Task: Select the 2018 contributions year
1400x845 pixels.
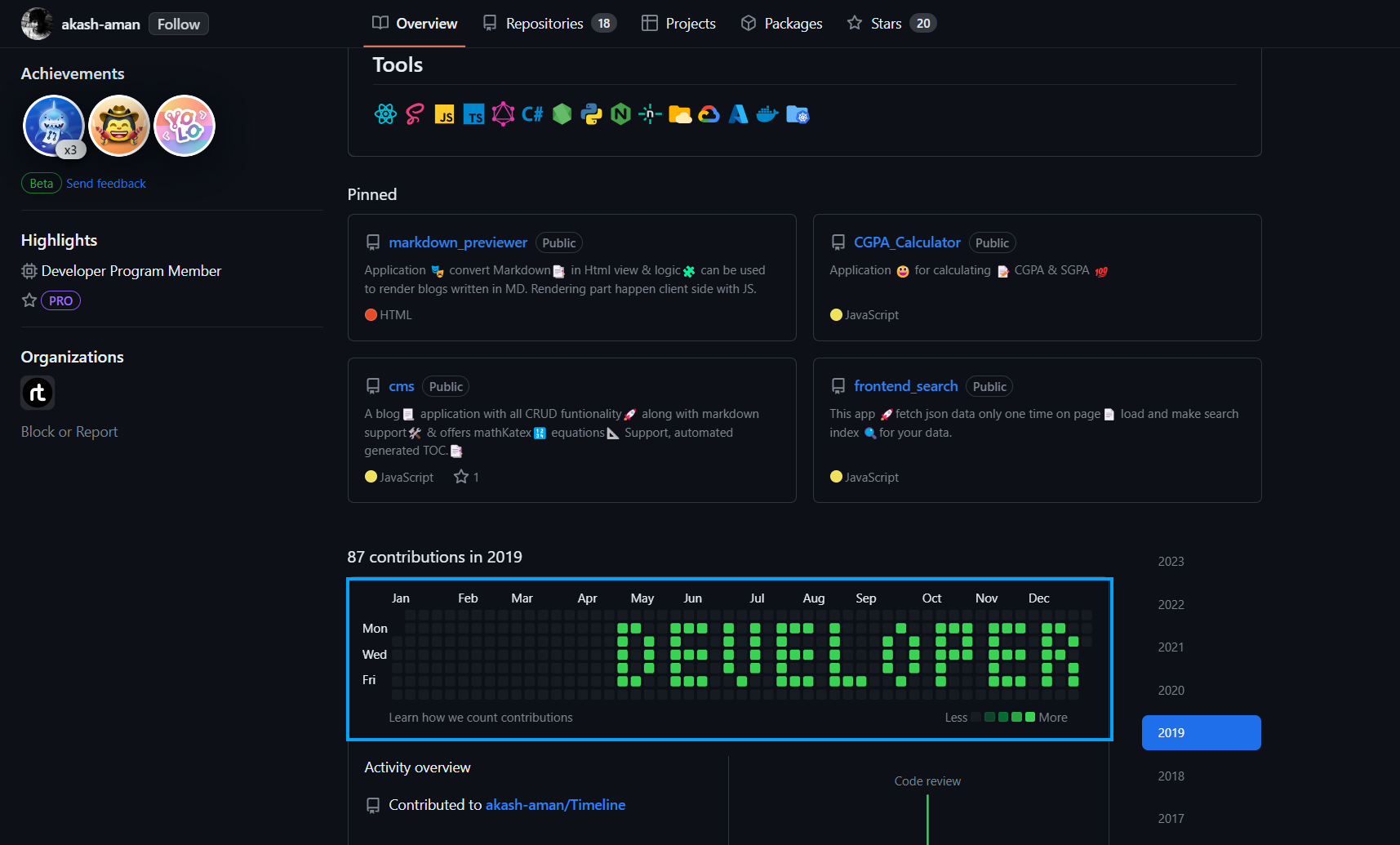Action: [x=1171, y=776]
